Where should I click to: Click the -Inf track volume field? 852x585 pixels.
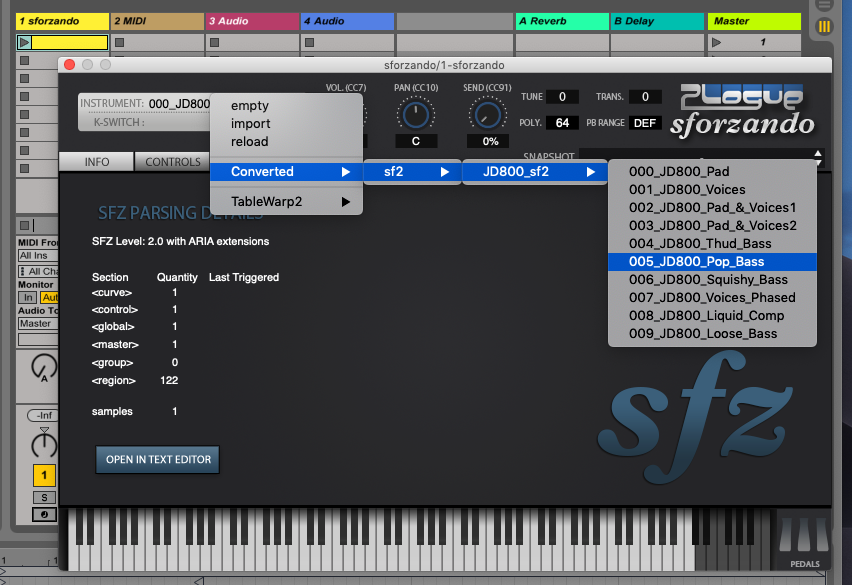click(43, 416)
